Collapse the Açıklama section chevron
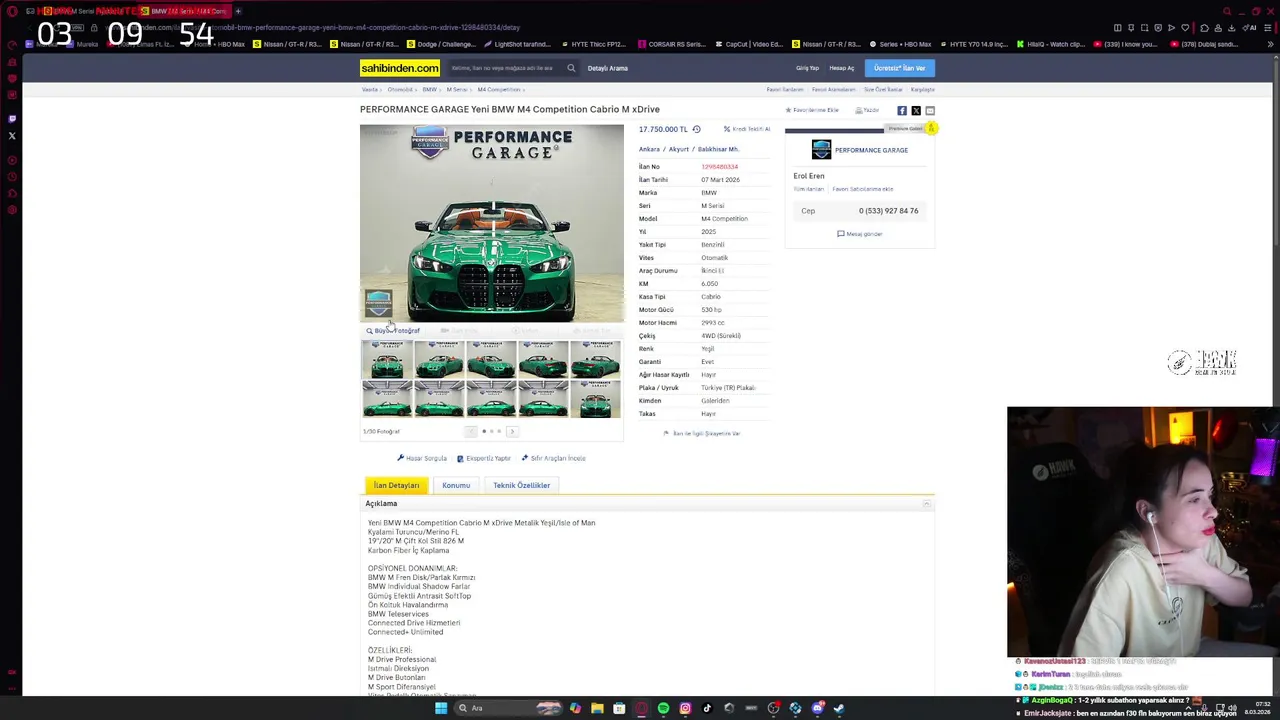 (926, 504)
